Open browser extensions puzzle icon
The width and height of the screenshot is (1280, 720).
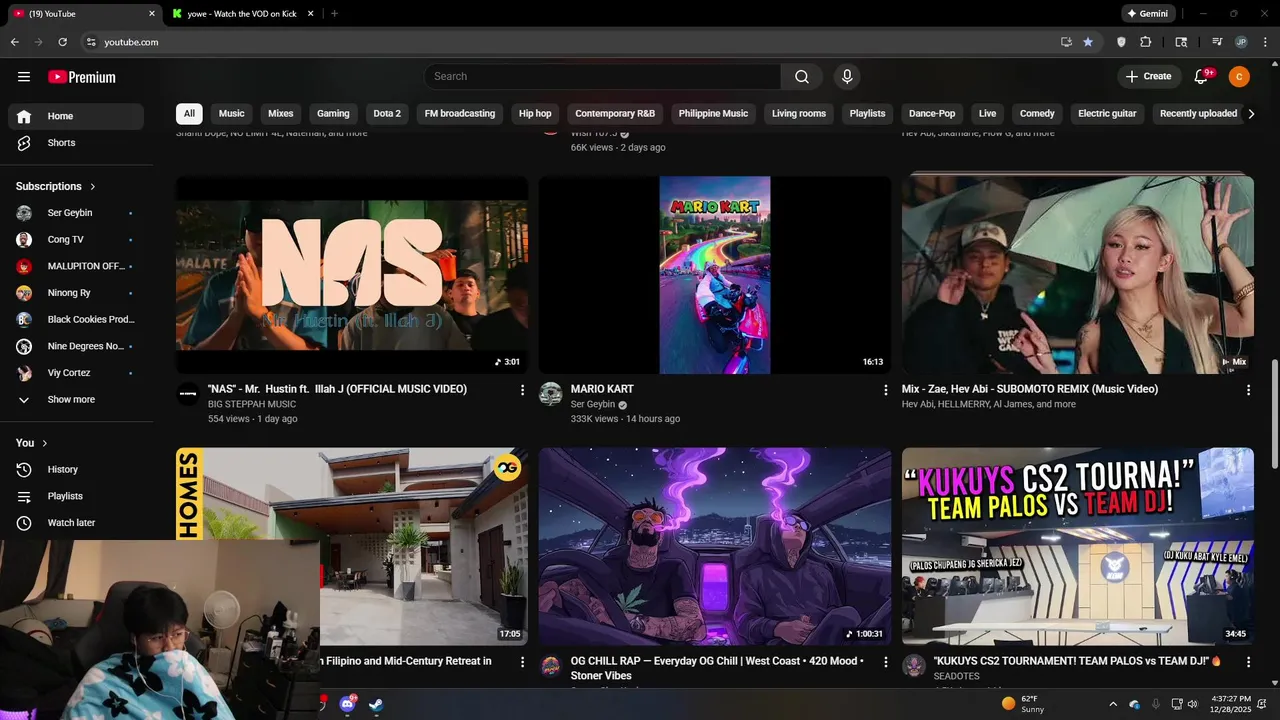pos(1146,42)
